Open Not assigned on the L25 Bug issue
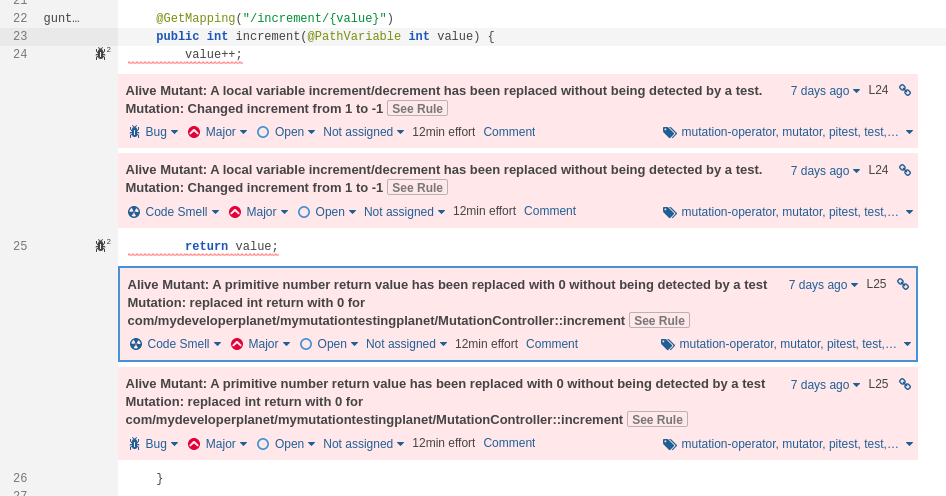946x496 pixels. pyautogui.click(x=363, y=444)
